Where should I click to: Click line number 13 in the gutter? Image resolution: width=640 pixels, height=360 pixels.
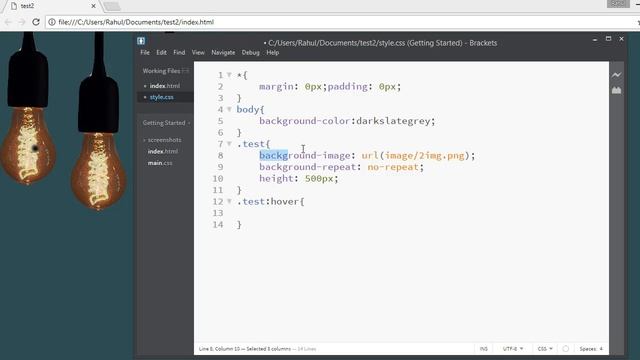(x=218, y=213)
